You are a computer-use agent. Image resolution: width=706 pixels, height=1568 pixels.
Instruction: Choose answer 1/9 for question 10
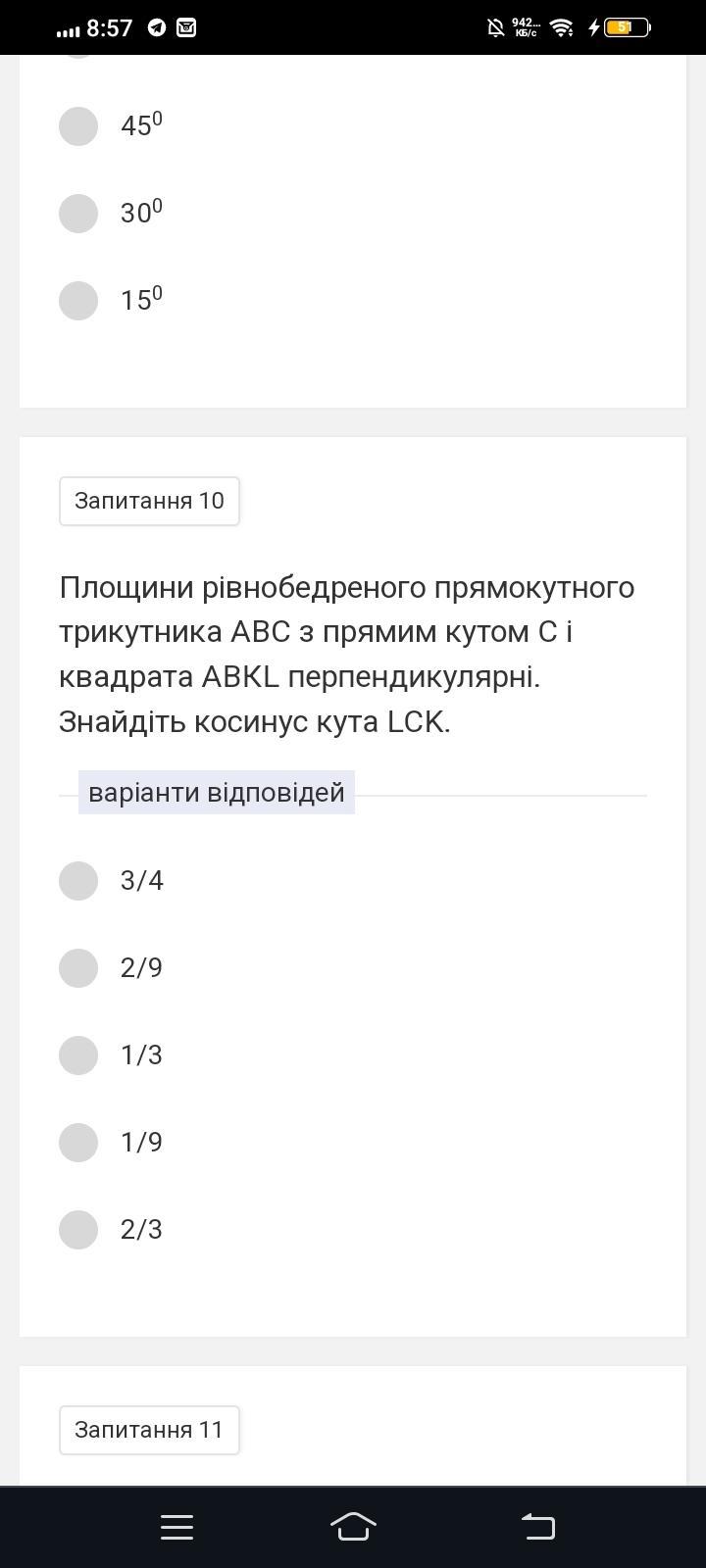[x=78, y=1143]
